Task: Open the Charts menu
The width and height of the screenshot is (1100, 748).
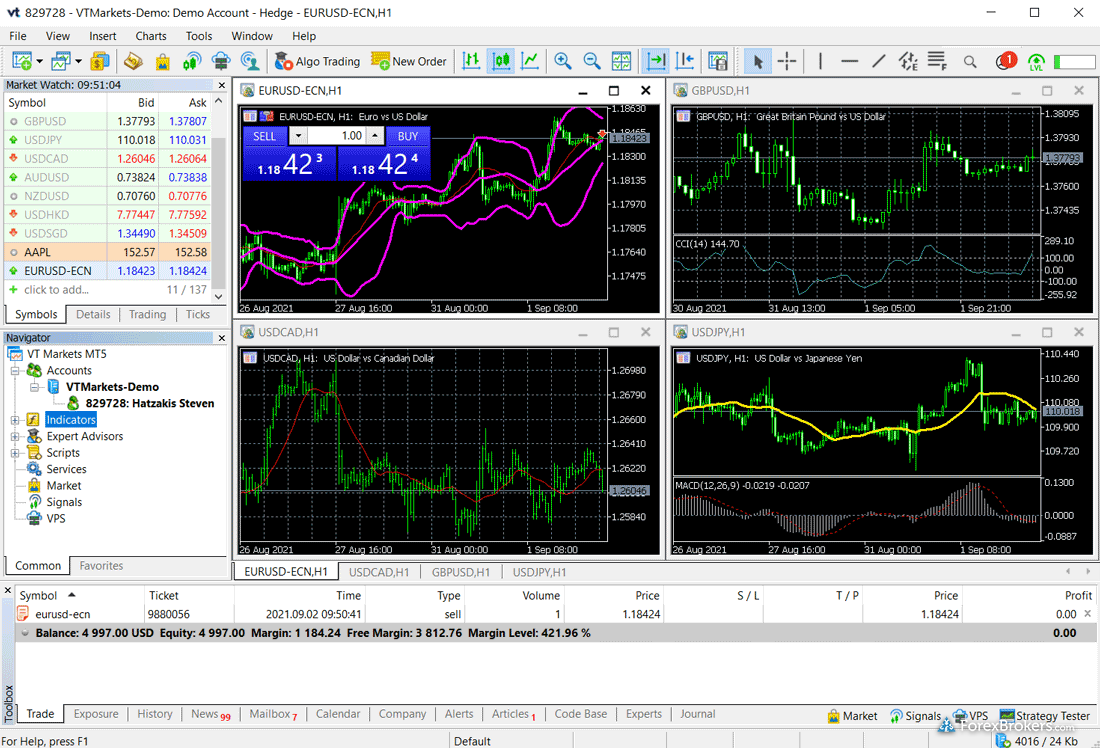Action: point(151,36)
